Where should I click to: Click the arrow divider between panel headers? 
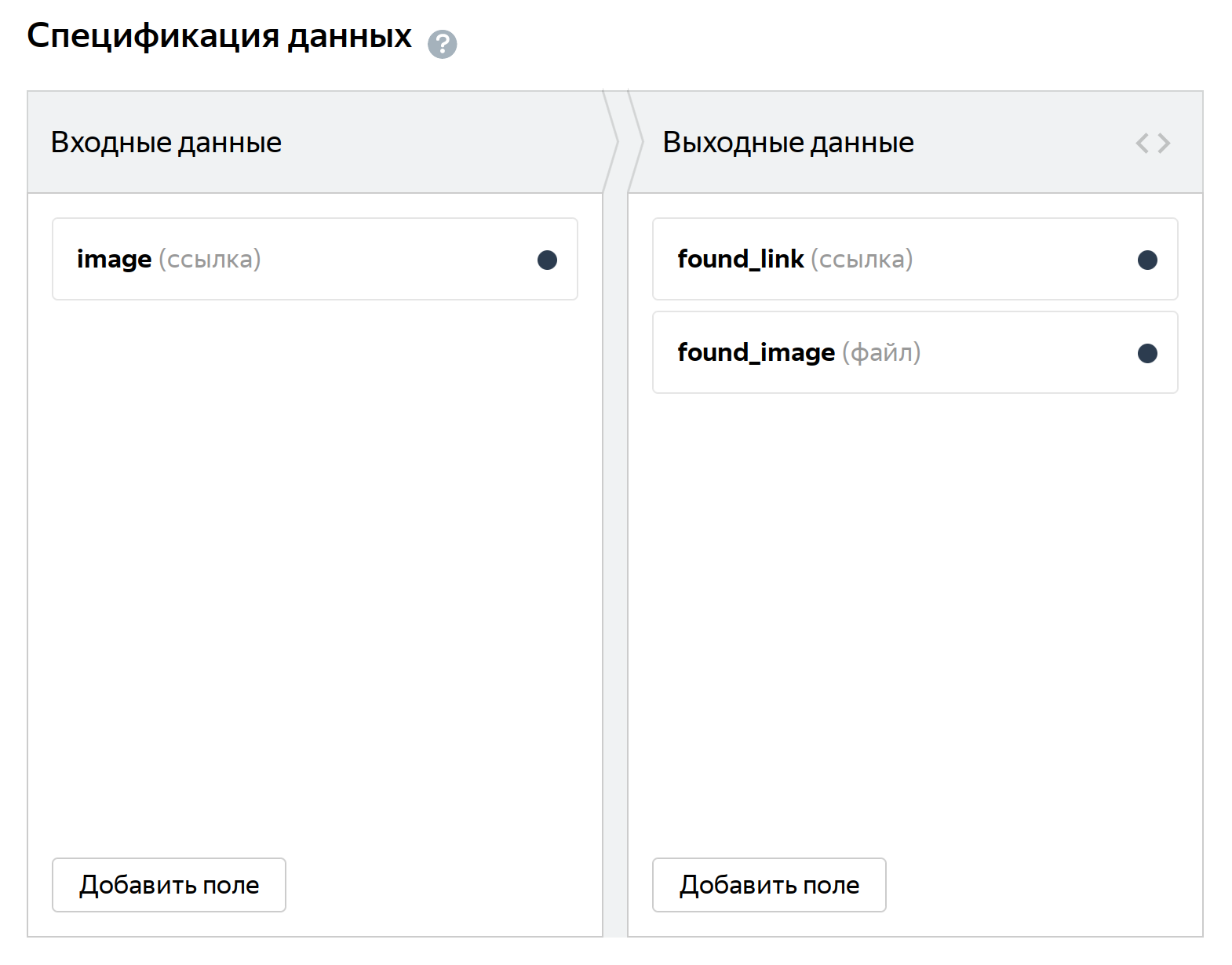click(x=616, y=142)
